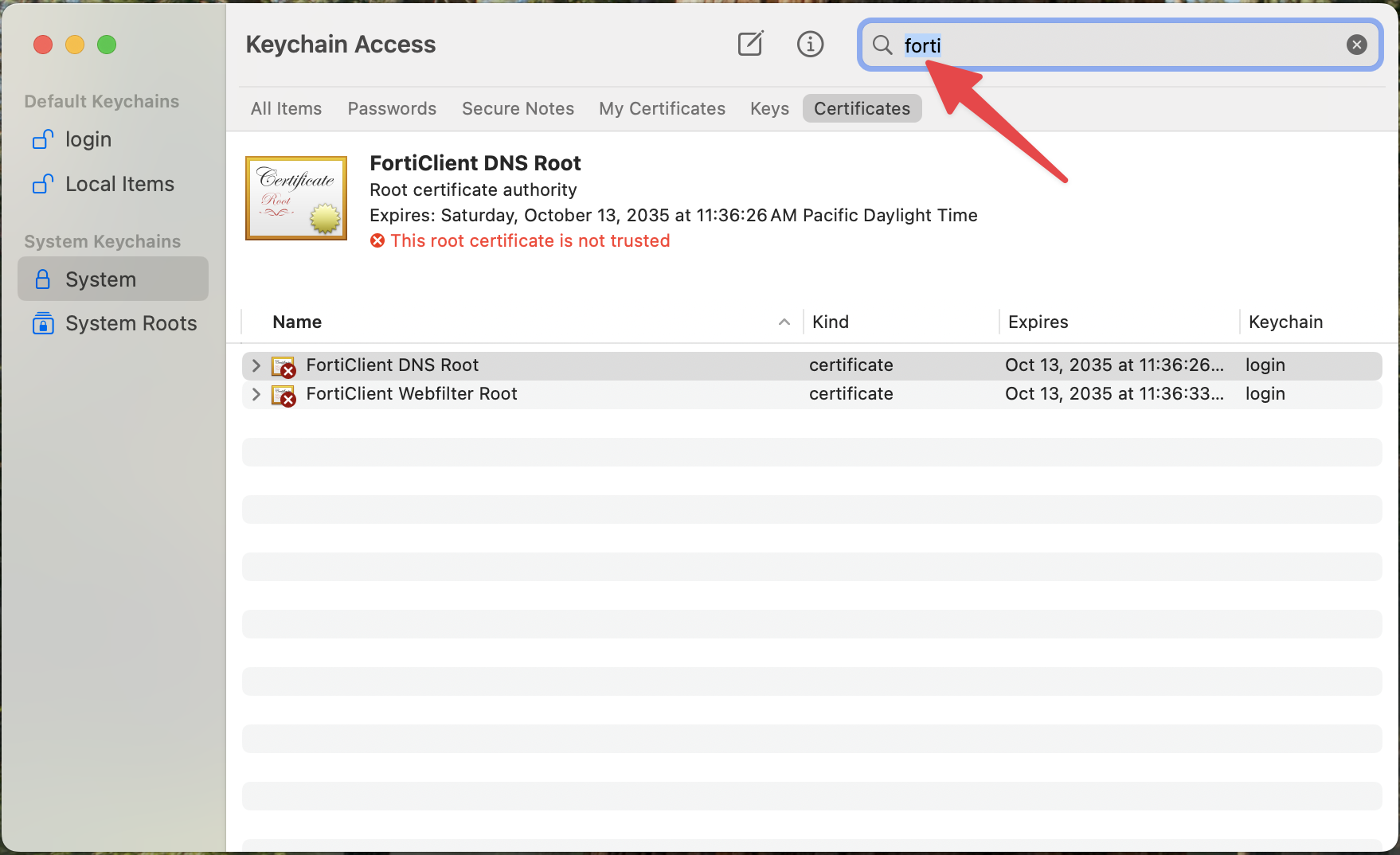Clear the search field text

point(1356,45)
